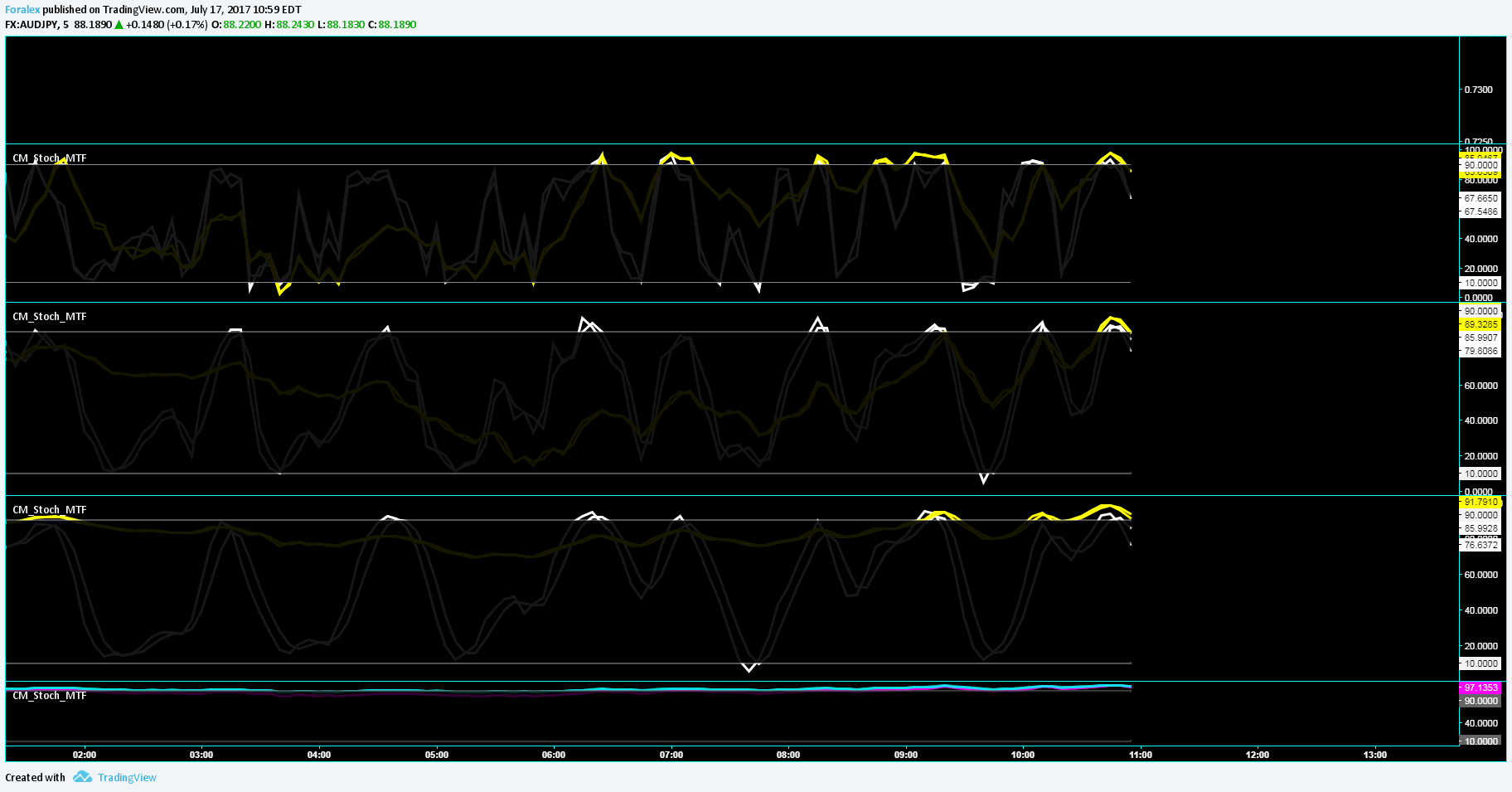The image size is (1512, 792).
Task: Click the open value 88.2200
Action: click(x=242, y=25)
